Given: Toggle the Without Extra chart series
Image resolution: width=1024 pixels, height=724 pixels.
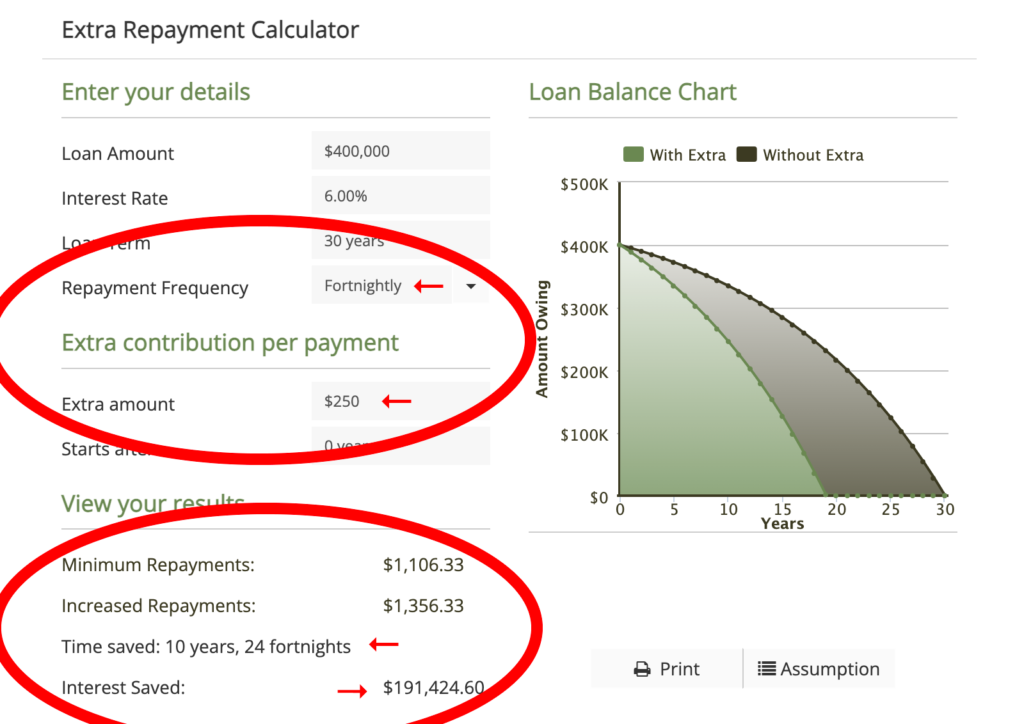Looking at the screenshot, I should point(800,155).
